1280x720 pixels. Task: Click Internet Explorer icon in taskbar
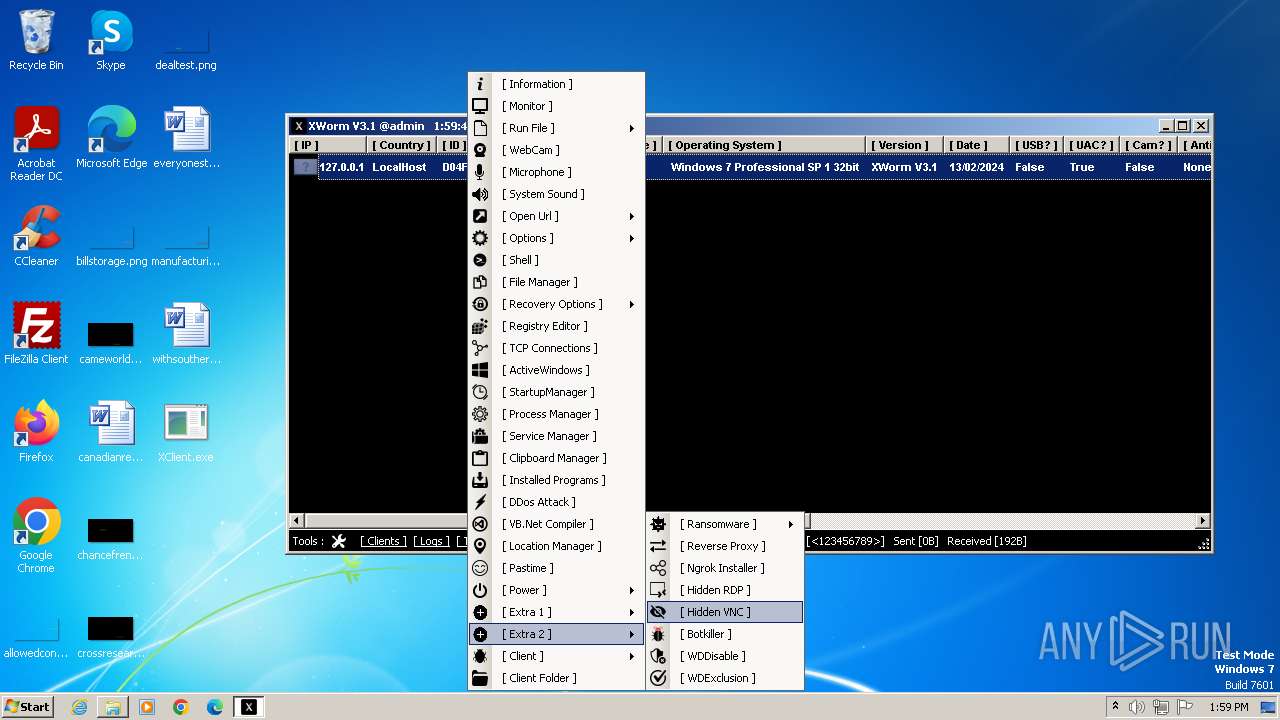coord(79,707)
